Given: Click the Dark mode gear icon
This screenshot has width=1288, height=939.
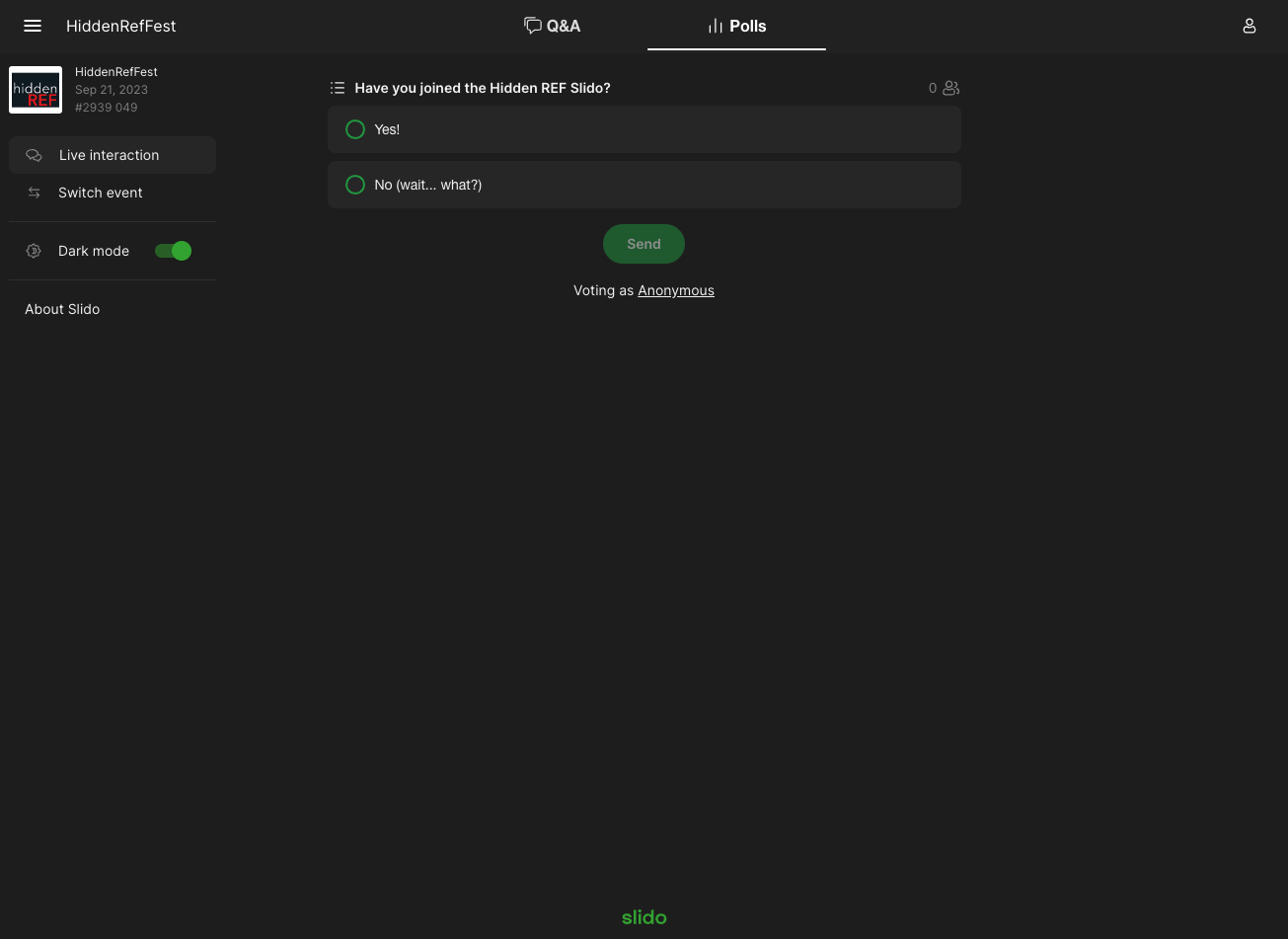Looking at the screenshot, I should tap(34, 251).
